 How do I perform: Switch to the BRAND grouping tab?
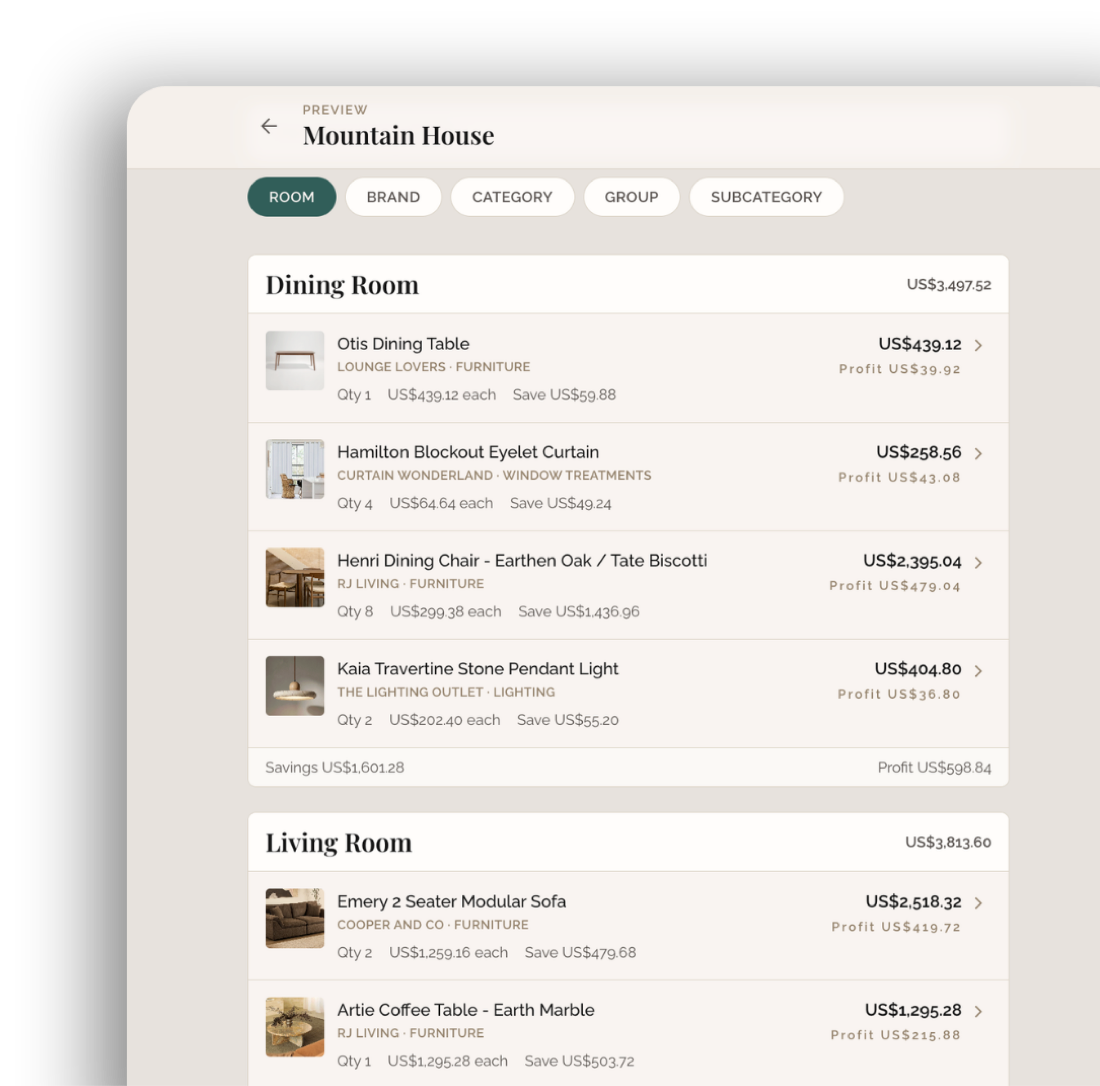[x=394, y=197]
